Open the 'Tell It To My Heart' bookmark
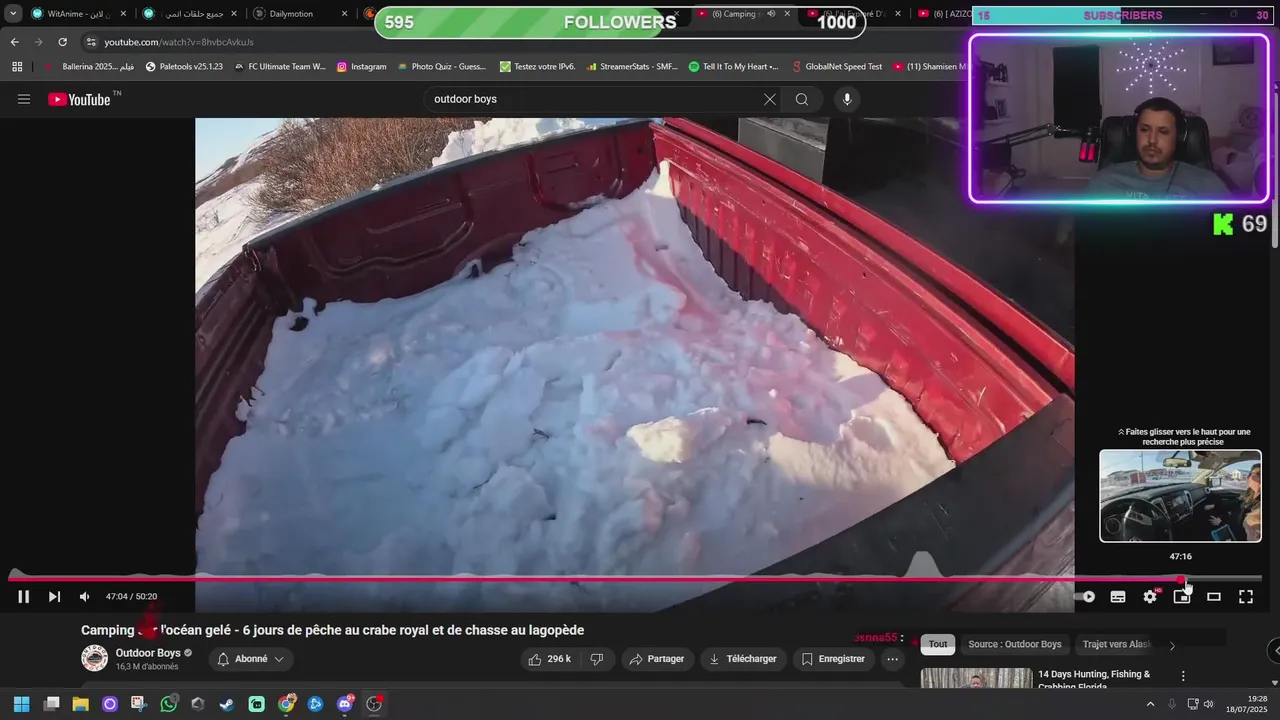The height and width of the screenshot is (720, 1280). [x=734, y=67]
